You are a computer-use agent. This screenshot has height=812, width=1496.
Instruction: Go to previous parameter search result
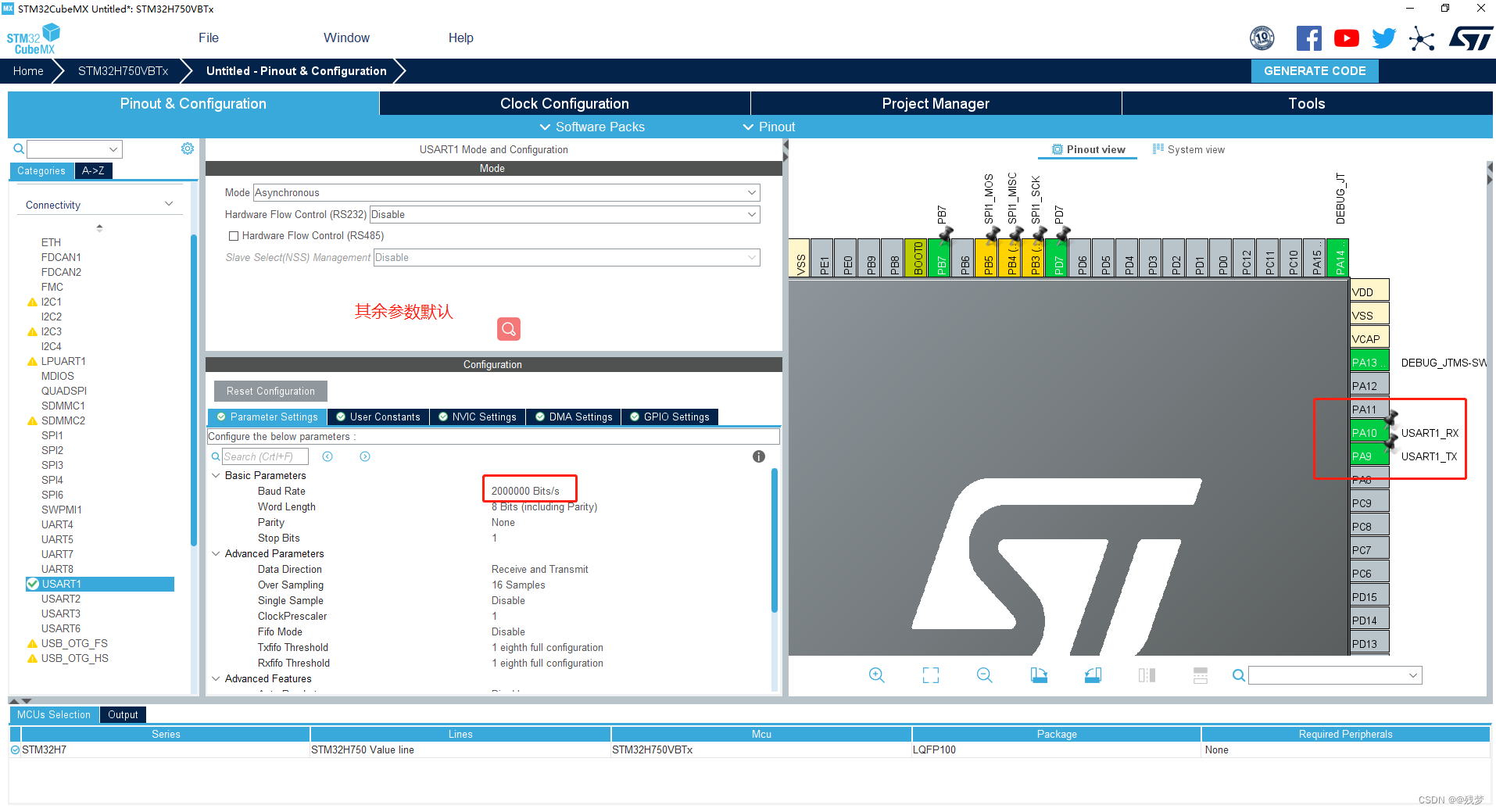point(327,456)
